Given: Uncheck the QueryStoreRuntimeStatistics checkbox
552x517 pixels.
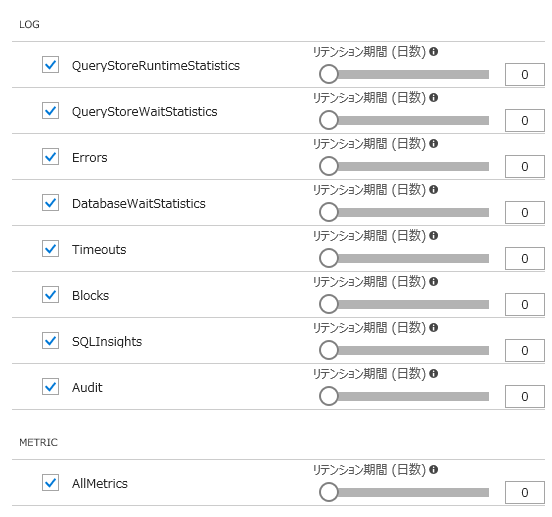Looking at the screenshot, I should point(50,65).
